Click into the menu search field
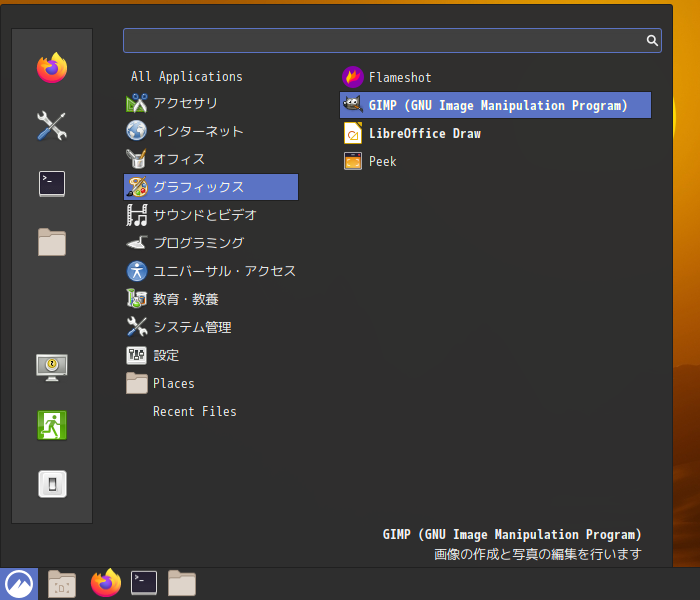 [392, 41]
